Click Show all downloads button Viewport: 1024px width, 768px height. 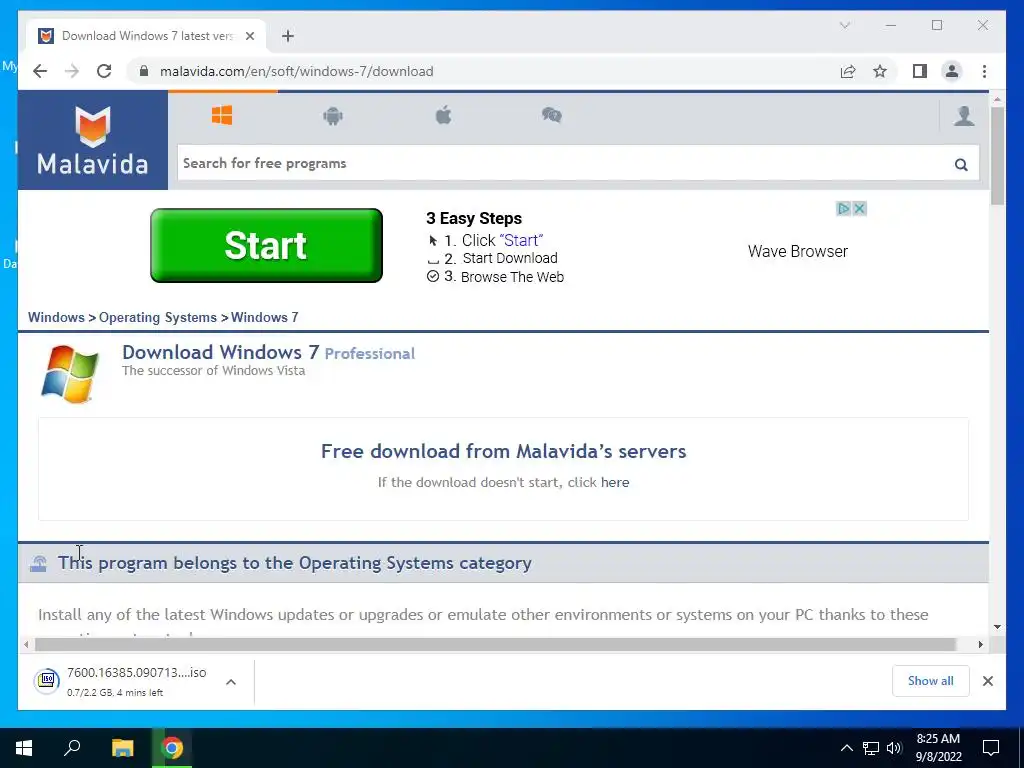931,681
